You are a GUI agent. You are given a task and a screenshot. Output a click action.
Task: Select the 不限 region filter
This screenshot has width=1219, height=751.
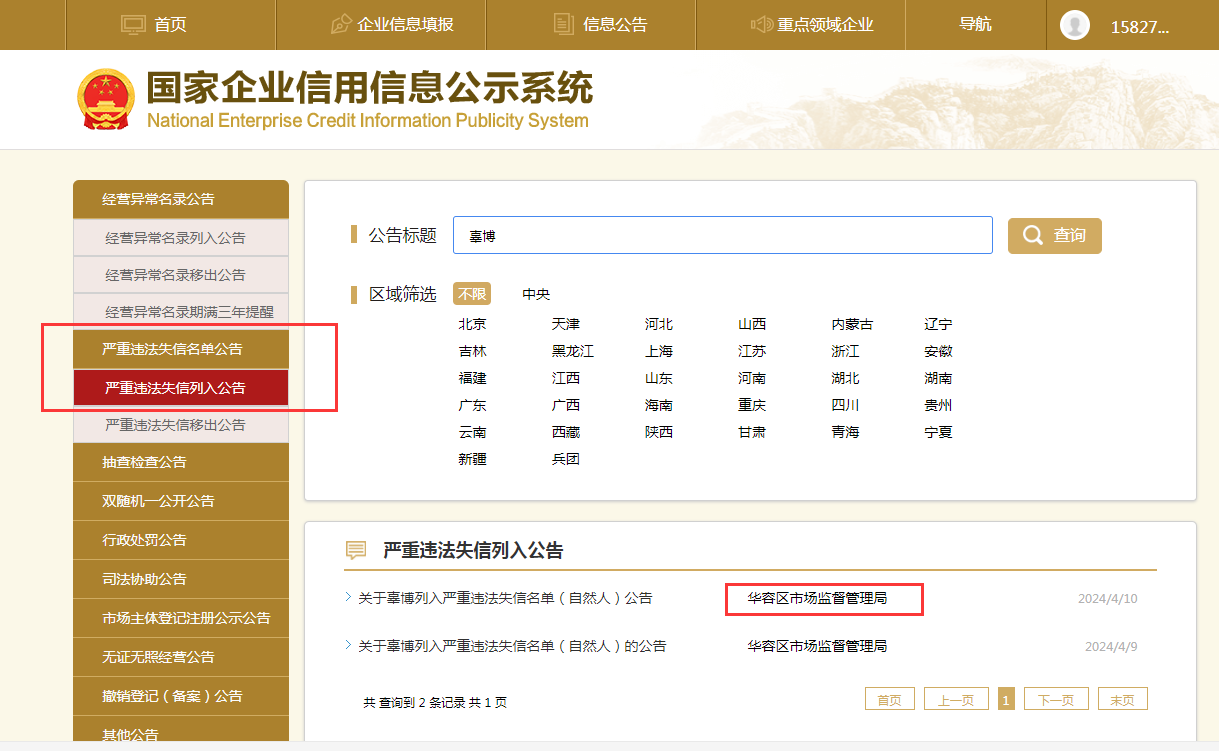click(x=472, y=294)
